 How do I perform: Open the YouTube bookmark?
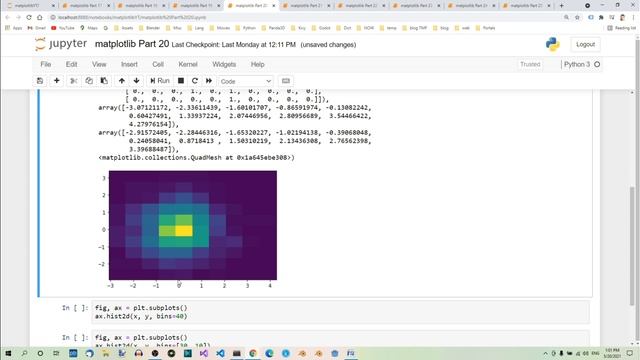[x=62, y=28]
